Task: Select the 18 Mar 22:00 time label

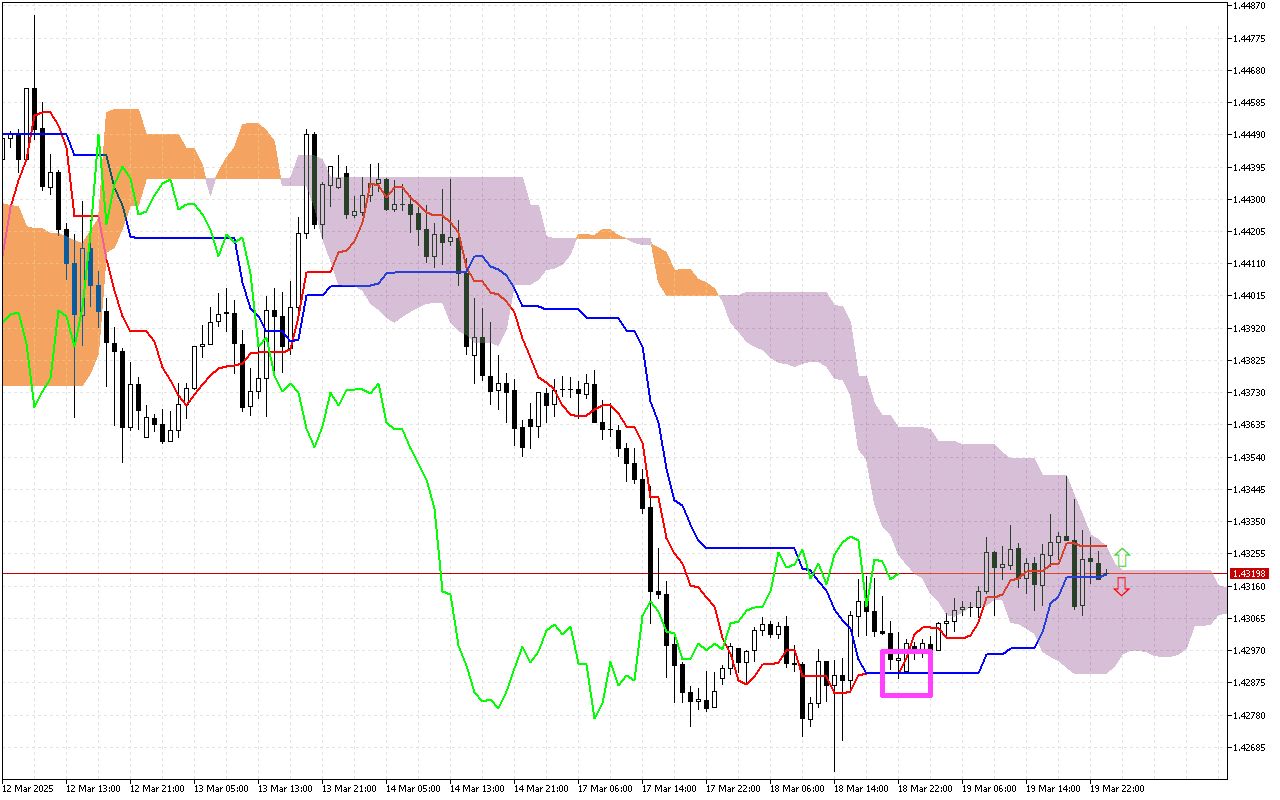Action: pyautogui.click(x=924, y=789)
